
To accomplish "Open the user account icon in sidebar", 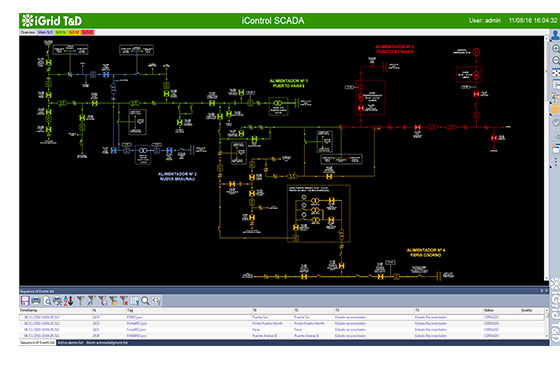I will tap(556, 35).
